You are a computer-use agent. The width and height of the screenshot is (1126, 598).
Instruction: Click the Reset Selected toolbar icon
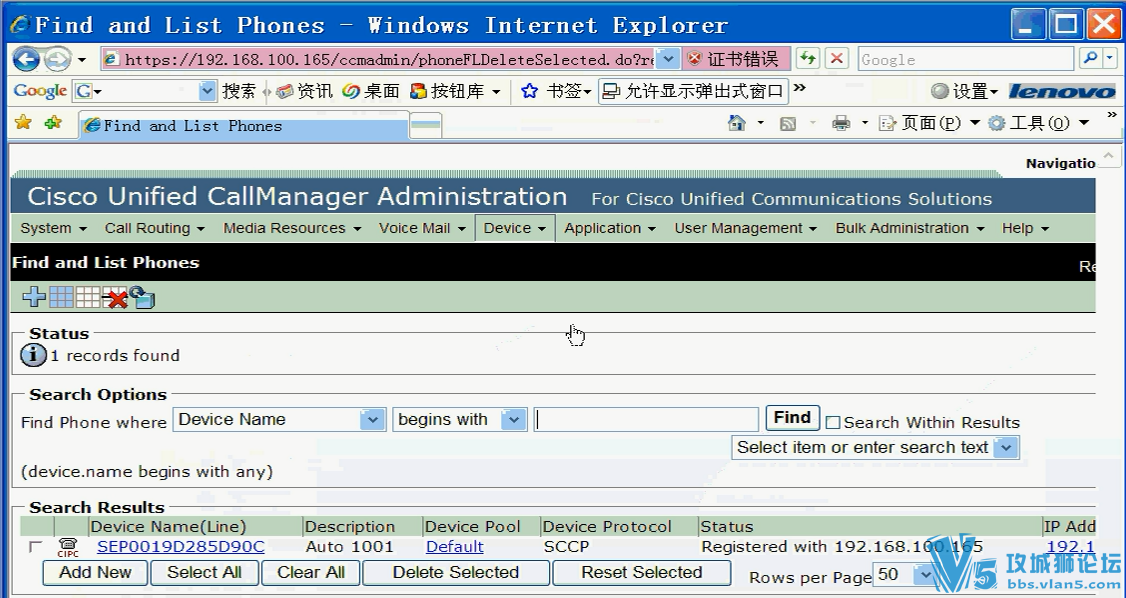[x=142, y=297]
